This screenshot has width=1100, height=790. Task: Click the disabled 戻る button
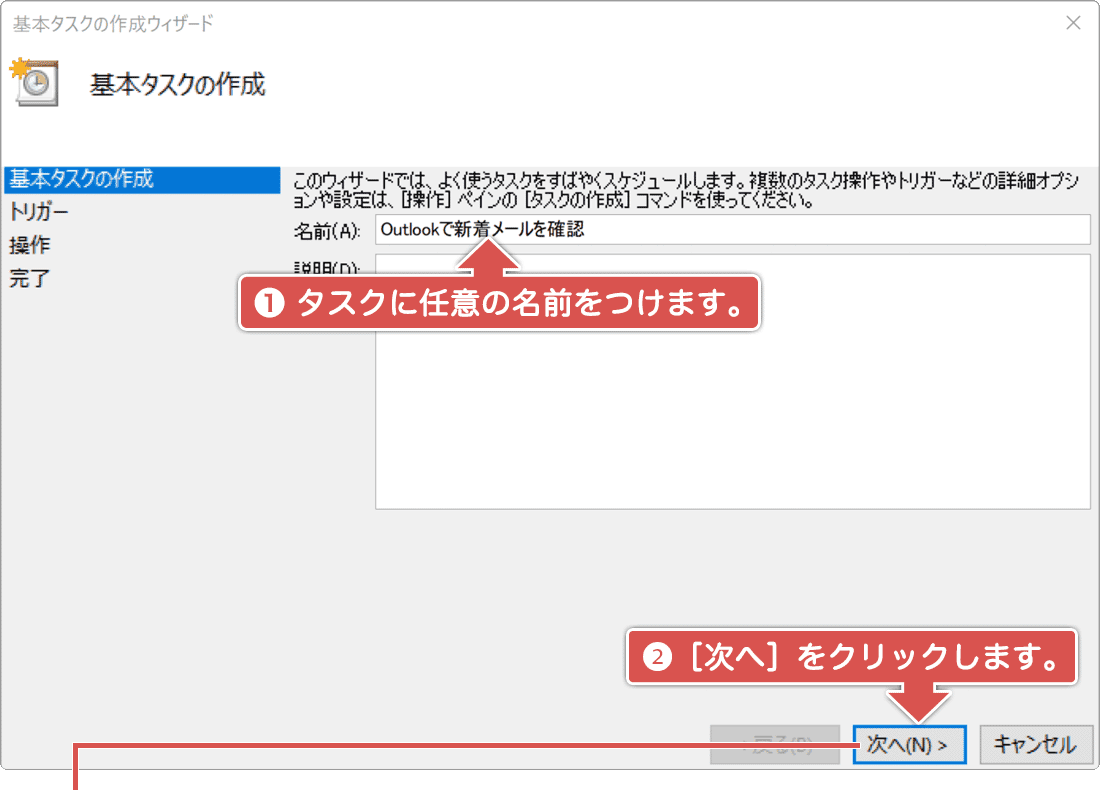tap(775, 744)
